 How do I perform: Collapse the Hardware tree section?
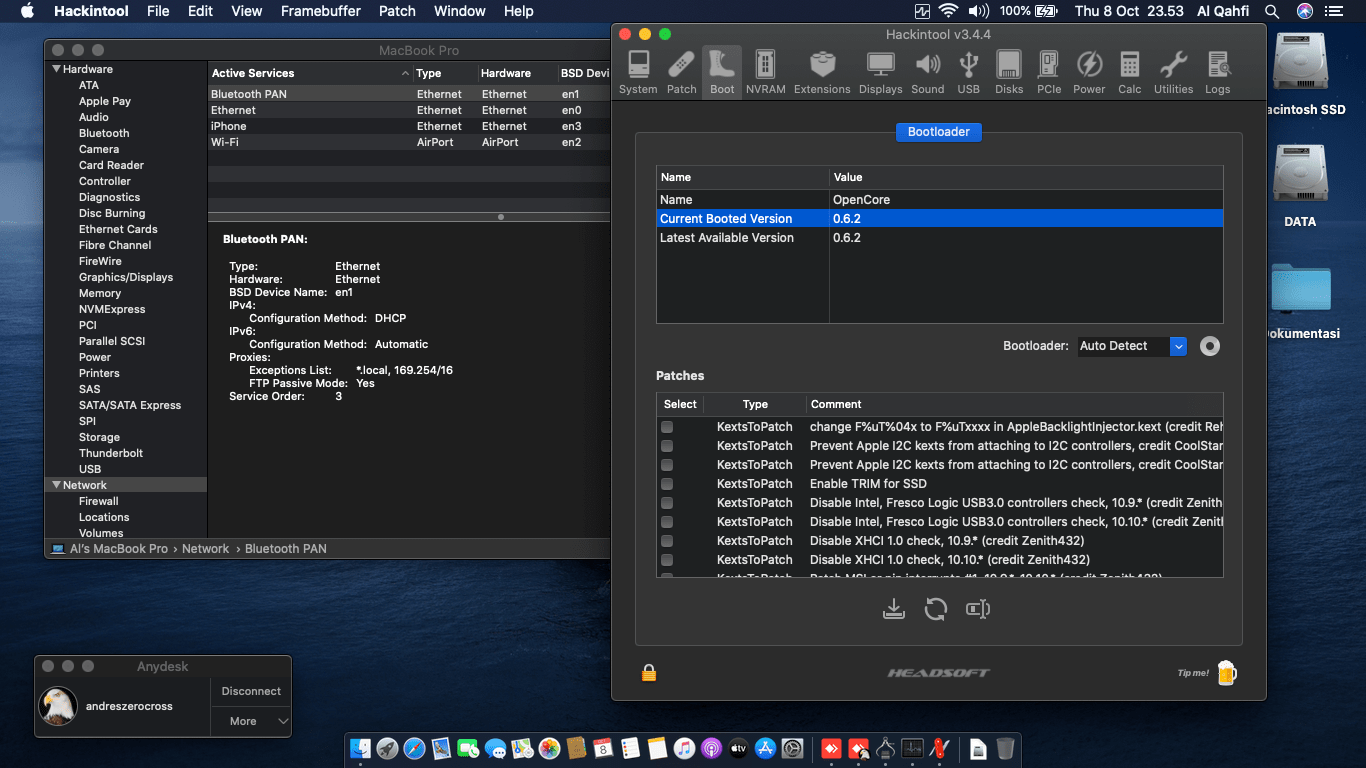tap(57, 69)
